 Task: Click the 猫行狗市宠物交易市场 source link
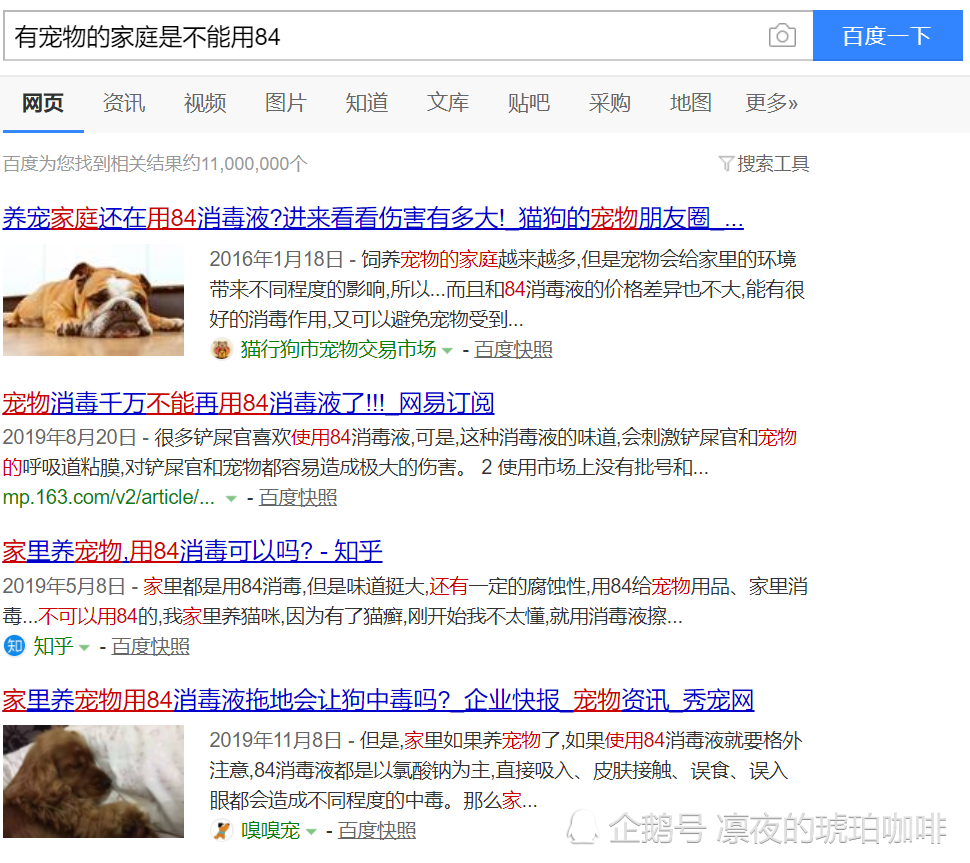338,350
